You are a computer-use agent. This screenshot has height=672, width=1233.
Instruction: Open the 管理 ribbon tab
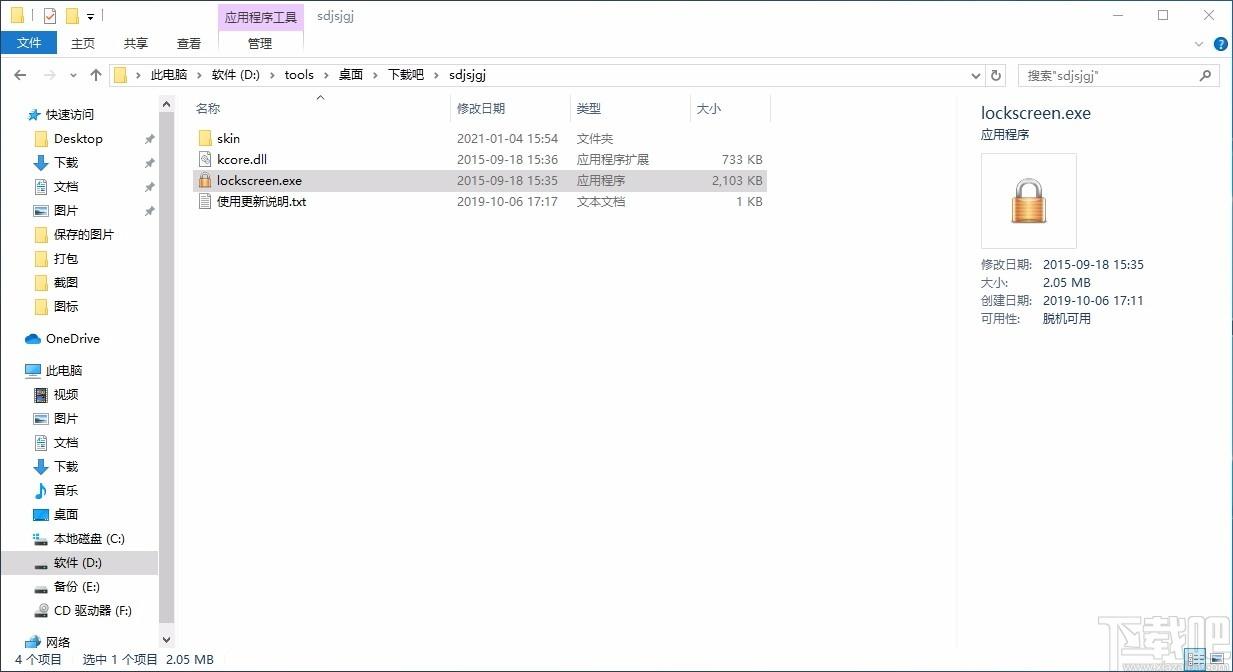(x=260, y=43)
